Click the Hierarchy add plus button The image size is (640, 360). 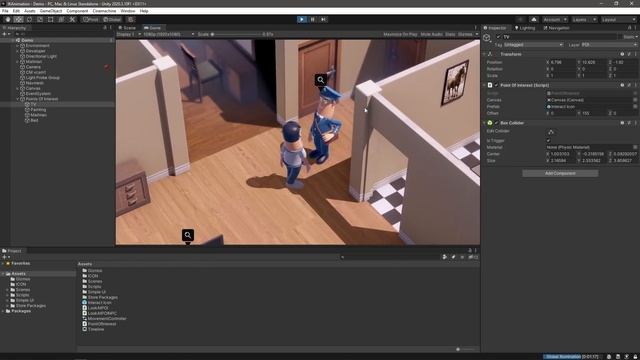tap(5, 34)
